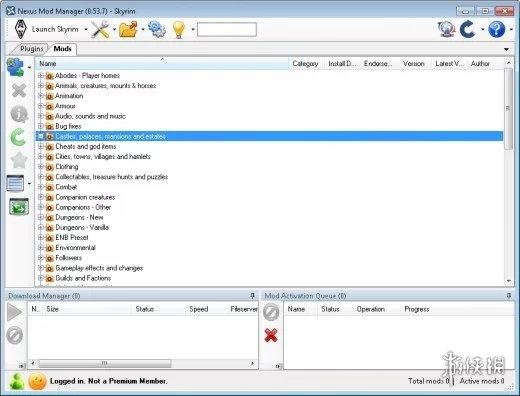Expand the Armour category
The width and height of the screenshot is (520, 396).
pos(41,106)
